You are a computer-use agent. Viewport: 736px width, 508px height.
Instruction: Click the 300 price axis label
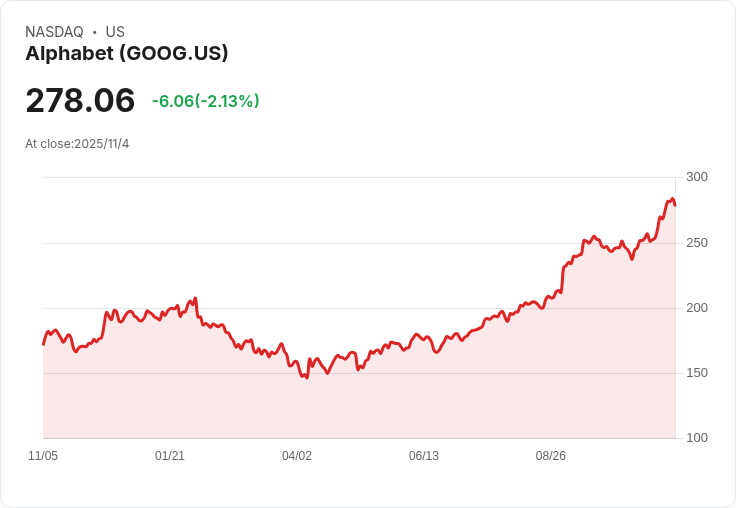(x=697, y=177)
